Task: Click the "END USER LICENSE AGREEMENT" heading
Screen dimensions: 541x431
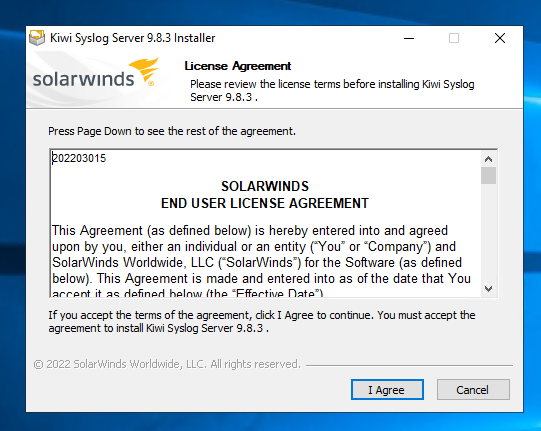Action: [x=265, y=203]
